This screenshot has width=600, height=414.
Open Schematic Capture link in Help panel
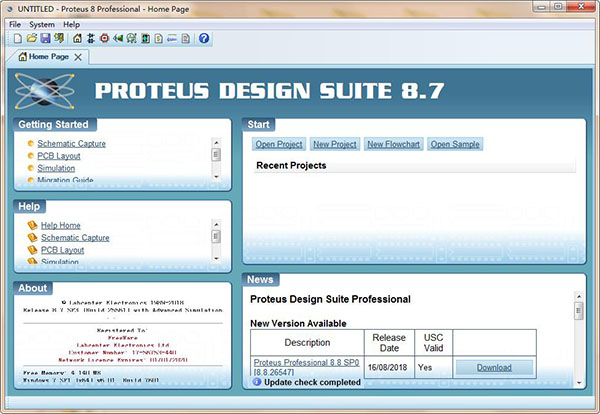pos(75,238)
